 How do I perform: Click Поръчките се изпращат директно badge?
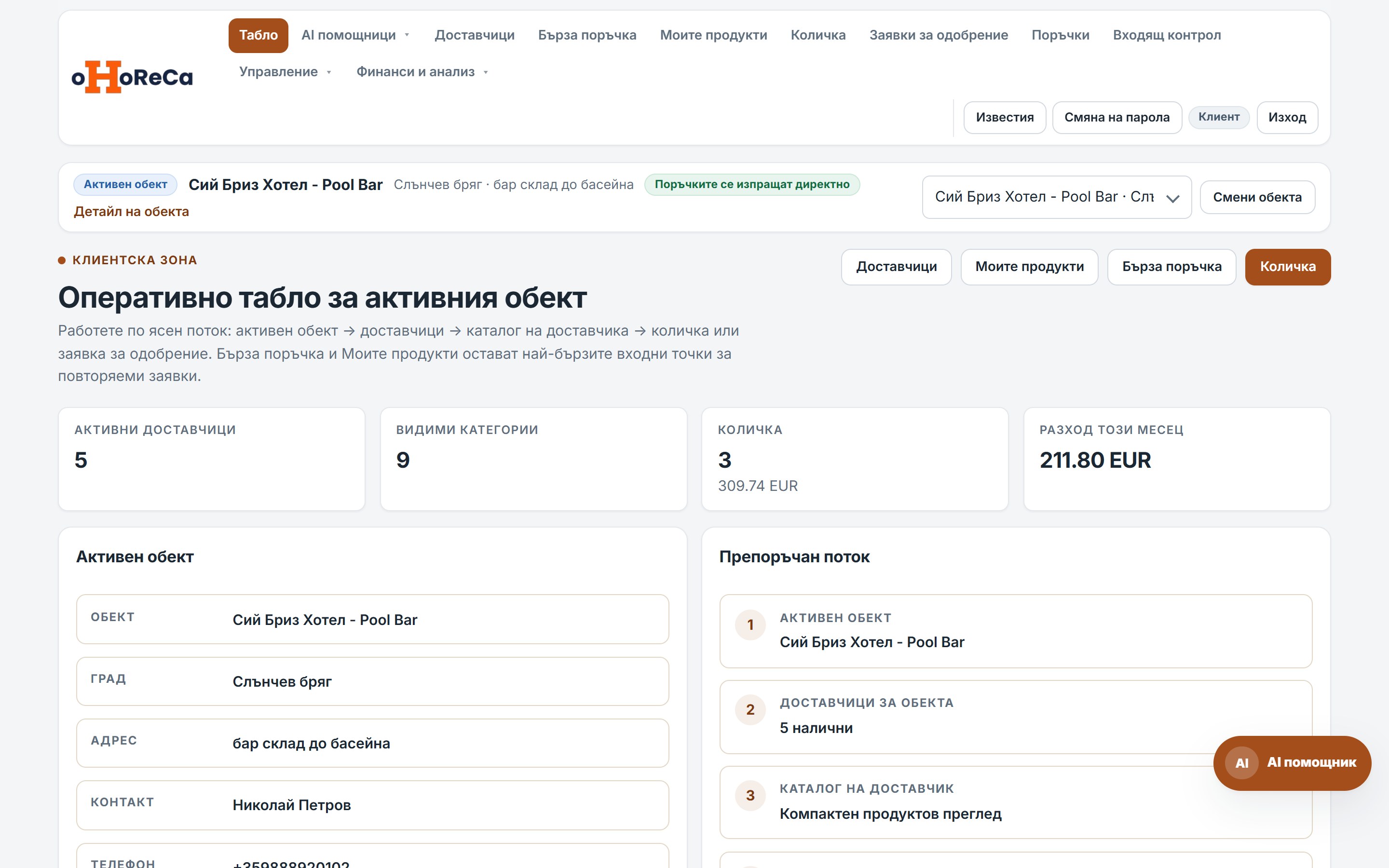[x=752, y=185]
